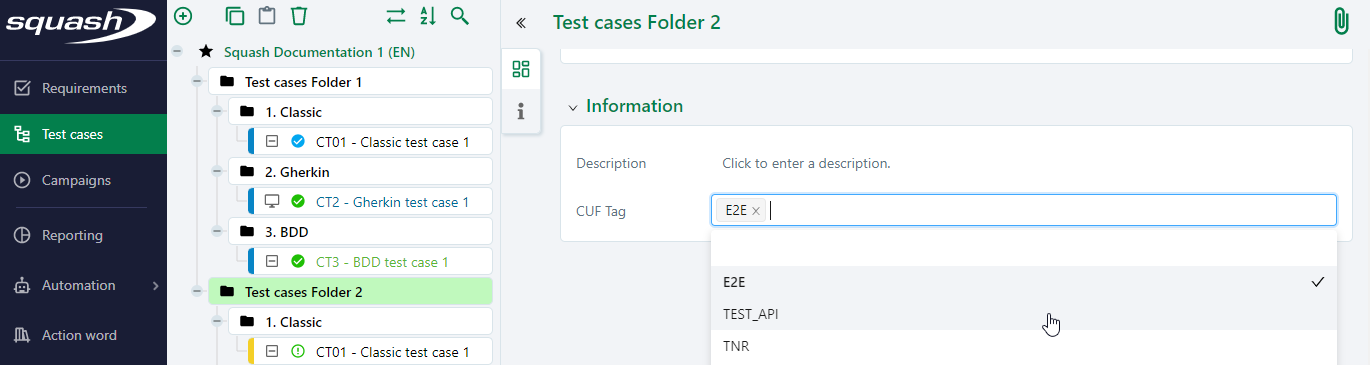Click the transfer arrows icon in the toolbar
This screenshot has width=1370, height=365.
tap(396, 16)
